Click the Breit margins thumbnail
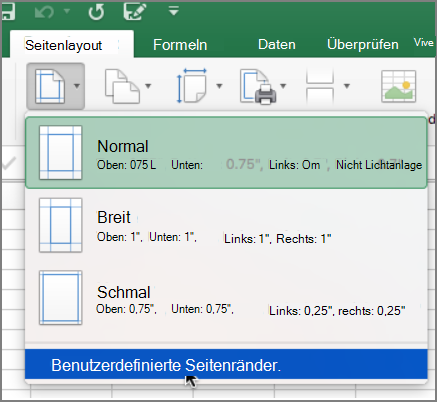 click(61, 225)
